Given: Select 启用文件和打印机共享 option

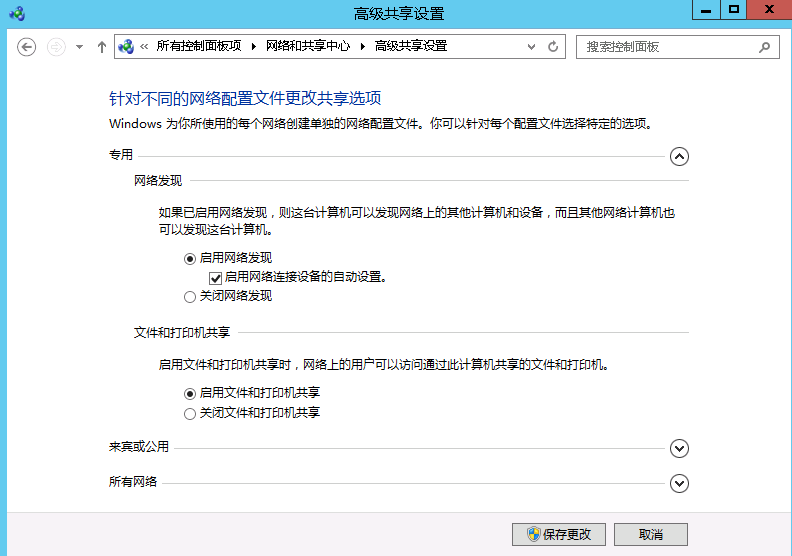Looking at the screenshot, I should (x=190, y=394).
